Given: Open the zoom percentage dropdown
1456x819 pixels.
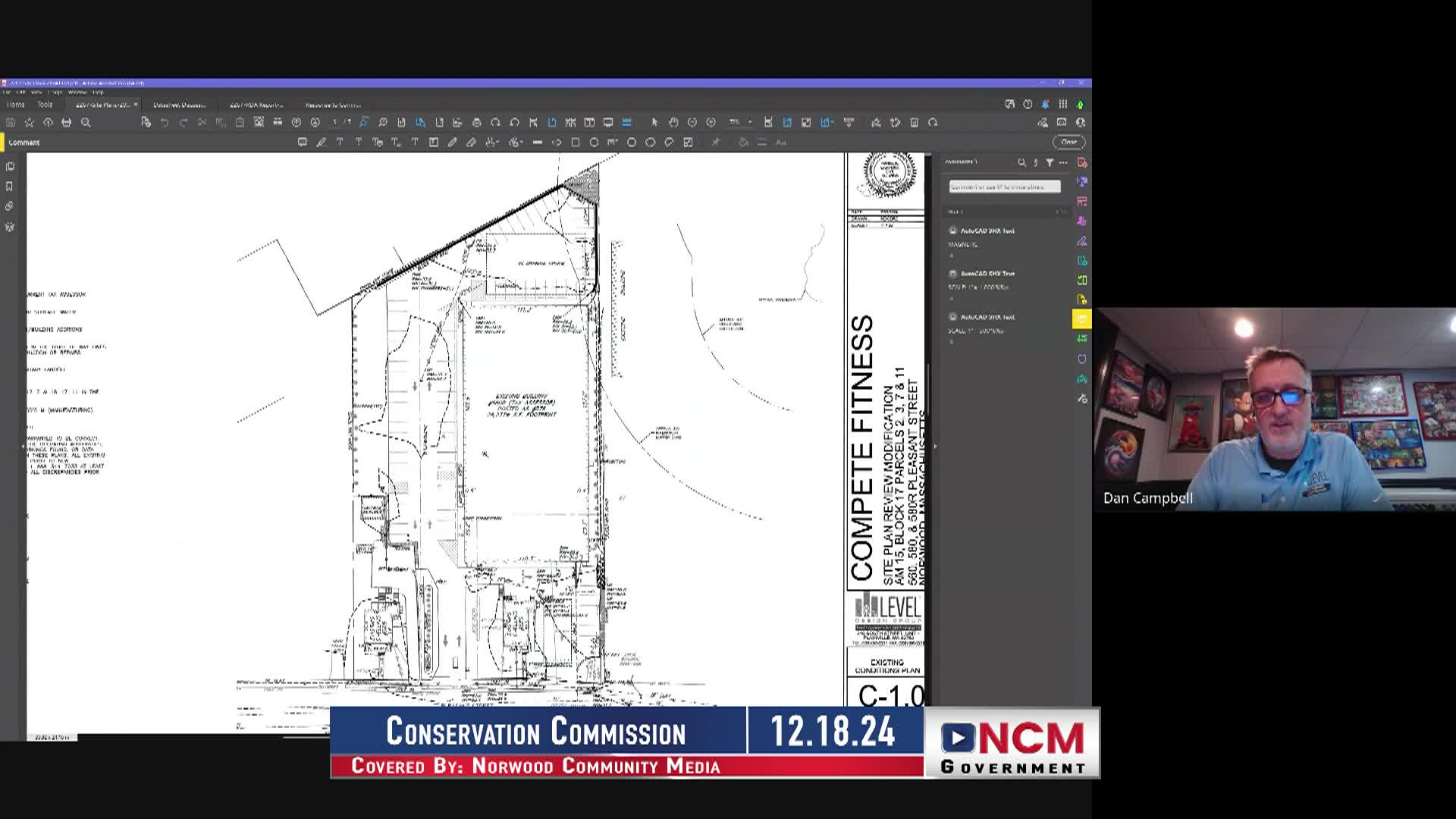Looking at the screenshot, I should tap(750, 122).
